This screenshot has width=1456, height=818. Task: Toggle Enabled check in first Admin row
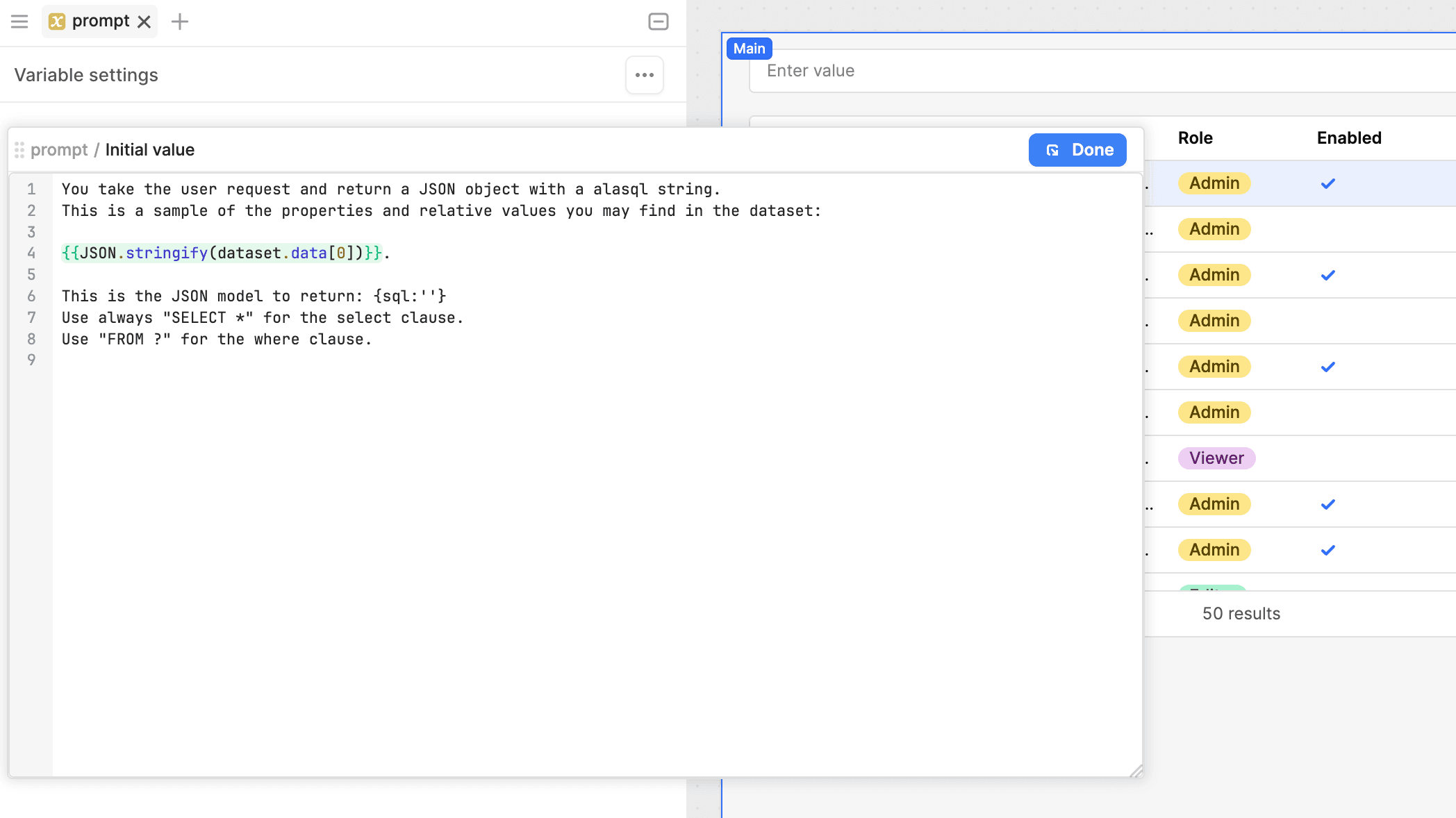coord(1327,183)
